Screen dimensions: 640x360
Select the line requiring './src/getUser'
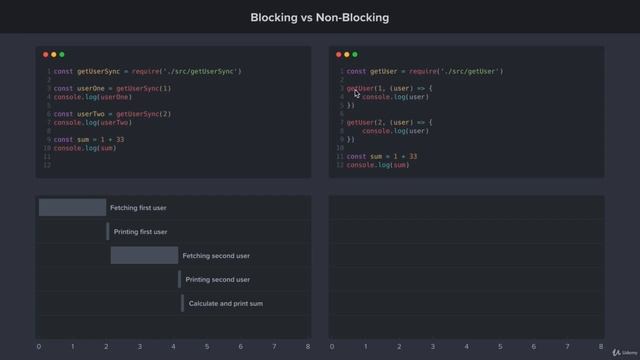tap(425, 71)
